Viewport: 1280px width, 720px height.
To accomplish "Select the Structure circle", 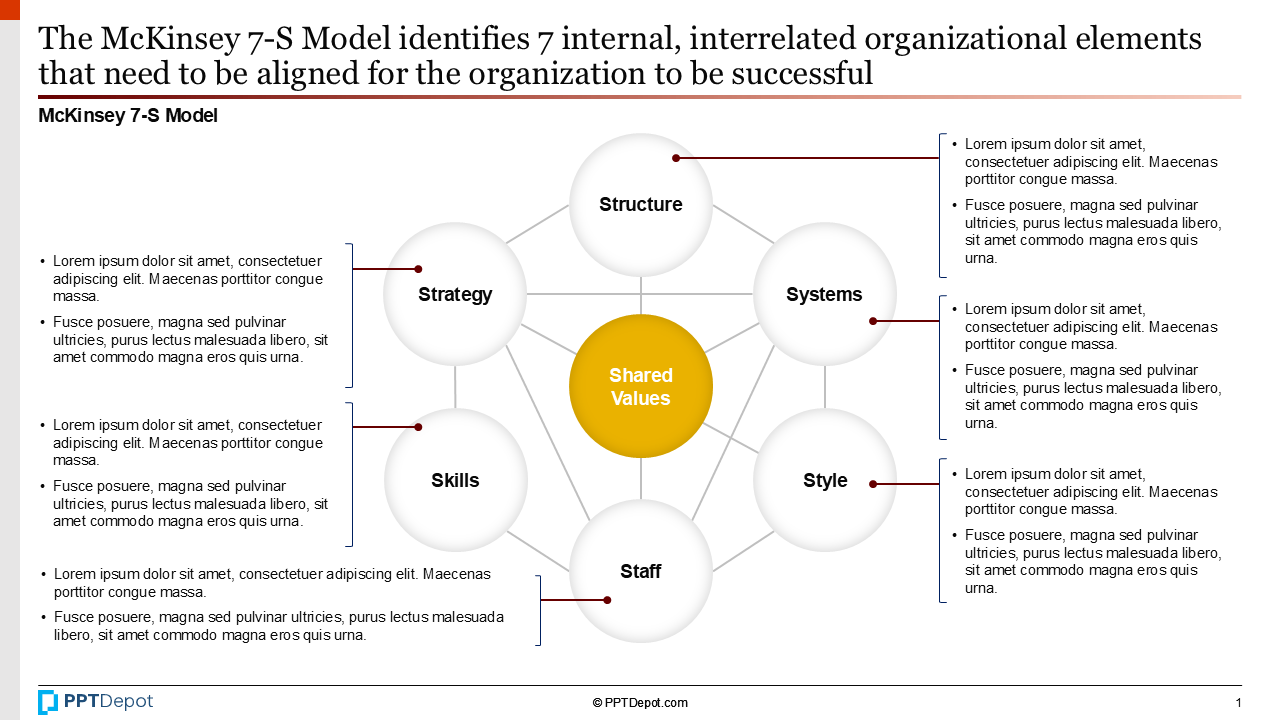I will tap(641, 204).
